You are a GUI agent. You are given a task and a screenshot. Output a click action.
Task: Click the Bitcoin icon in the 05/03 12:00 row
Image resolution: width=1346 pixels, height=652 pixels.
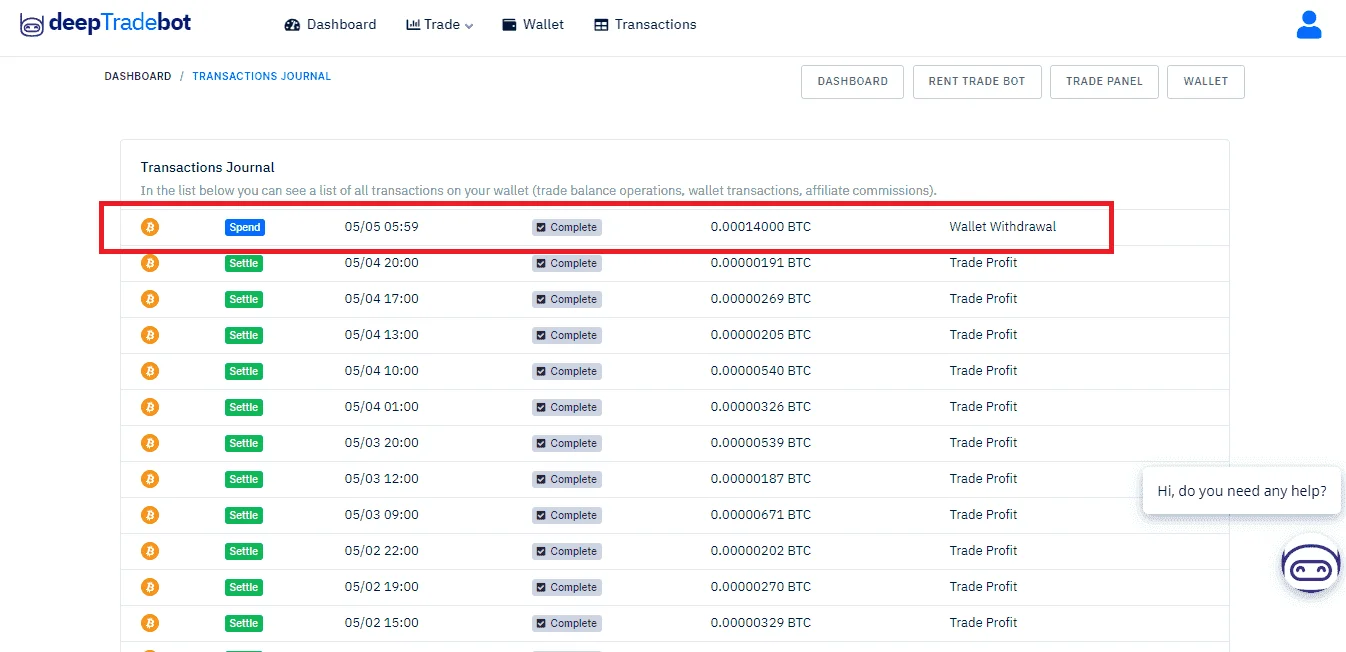(150, 479)
